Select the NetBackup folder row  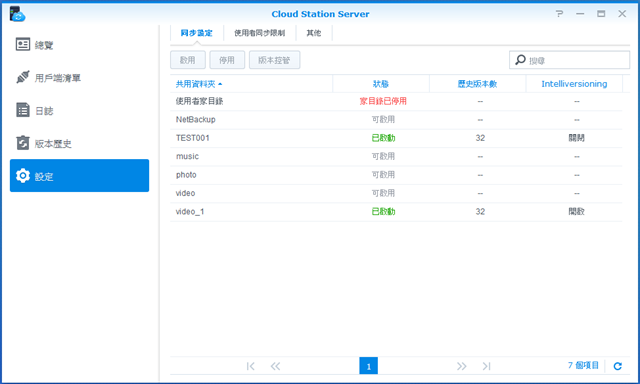point(396,120)
